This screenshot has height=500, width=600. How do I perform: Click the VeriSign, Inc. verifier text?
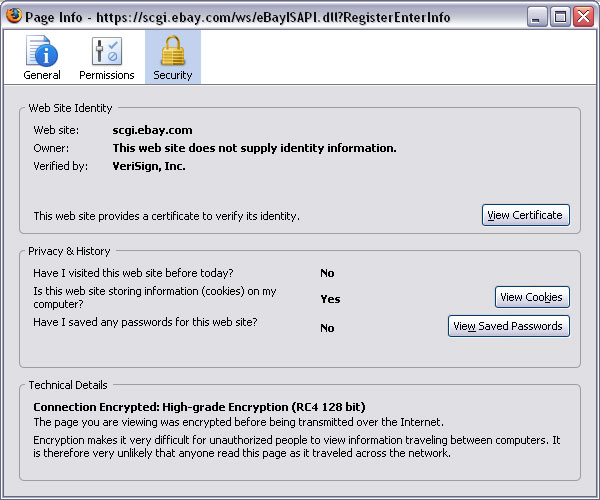(x=149, y=166)
